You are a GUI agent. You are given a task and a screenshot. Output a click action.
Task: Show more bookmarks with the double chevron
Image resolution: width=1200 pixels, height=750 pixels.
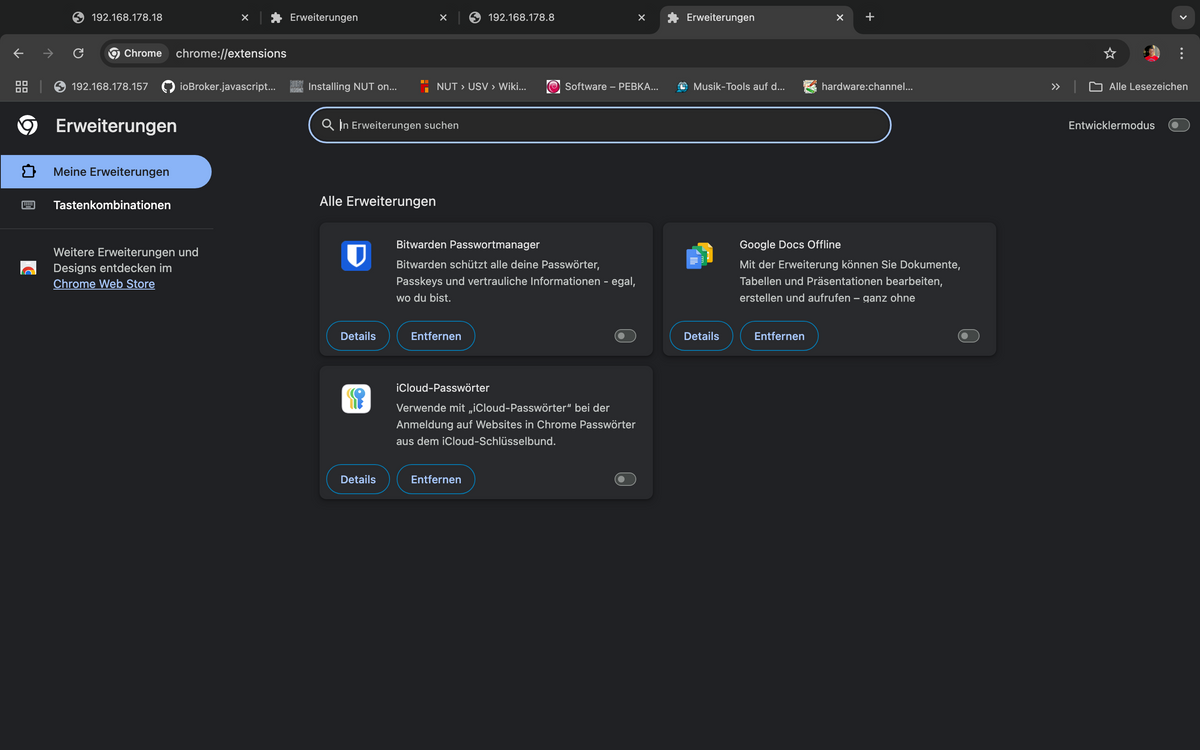point(1055,87)
